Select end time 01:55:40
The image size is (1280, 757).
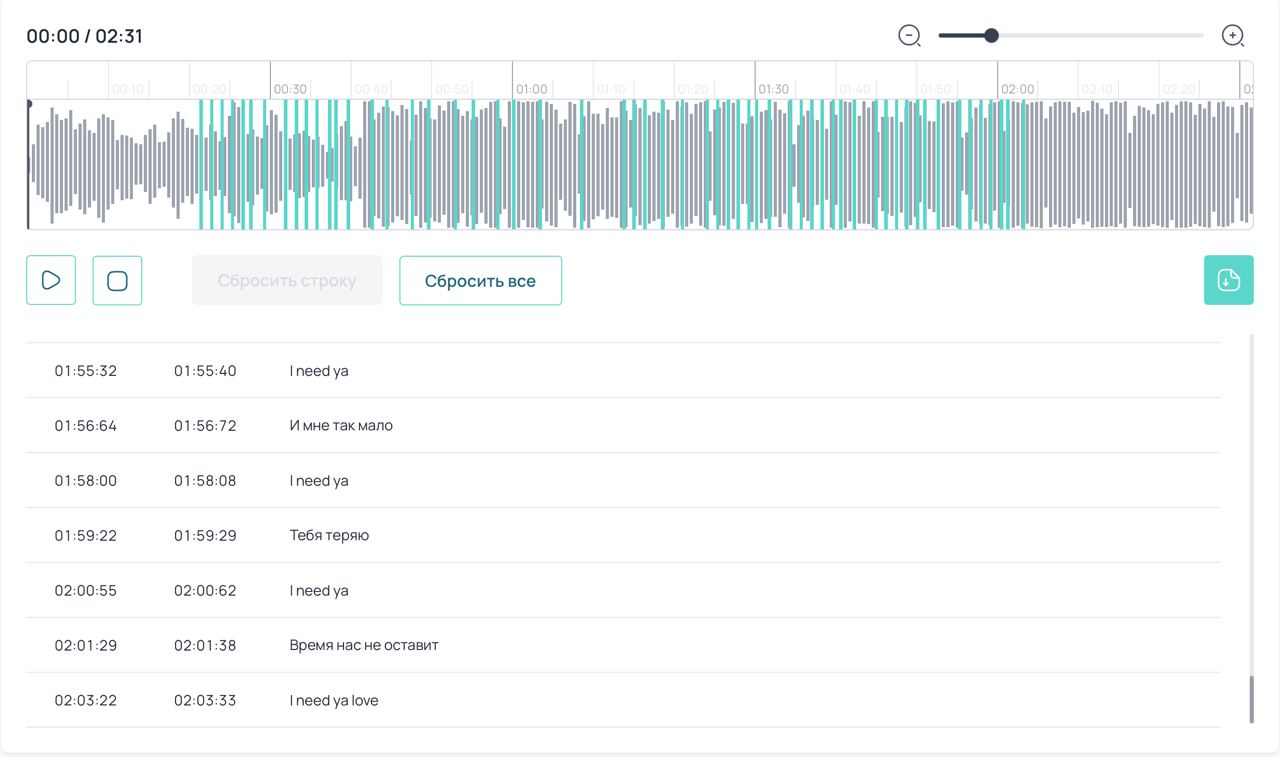click(x=205, y=371)
